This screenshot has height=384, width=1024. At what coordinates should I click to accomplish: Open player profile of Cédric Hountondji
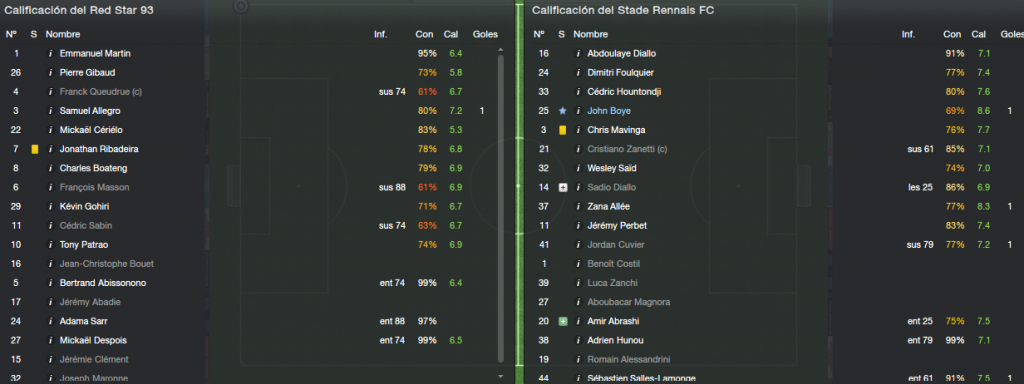point(624,92)
